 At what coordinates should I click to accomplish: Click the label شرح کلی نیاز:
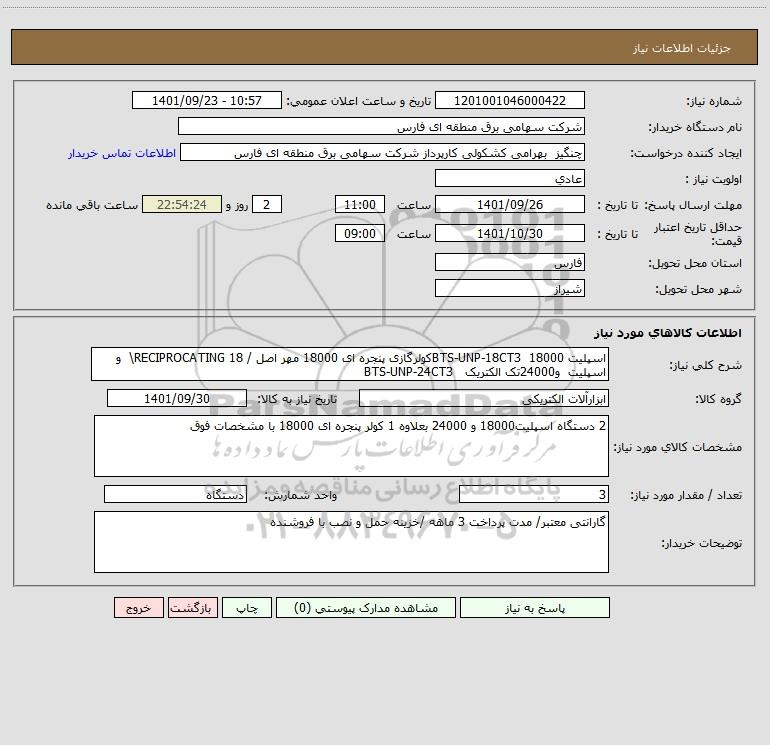pos(706,365)
